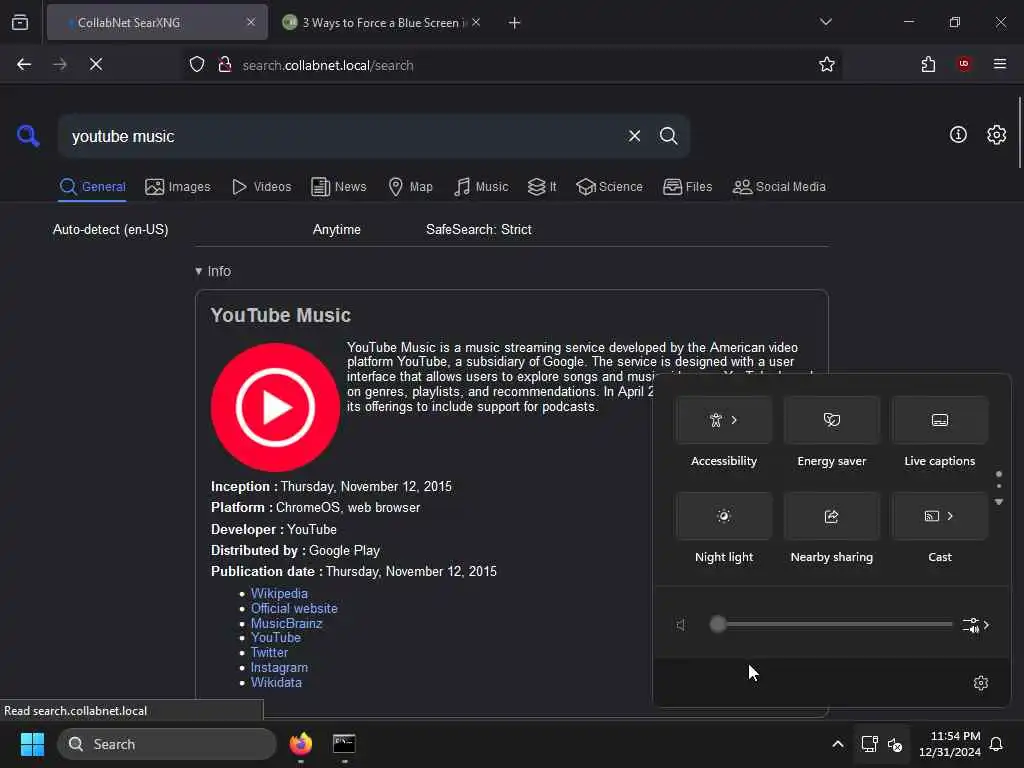
Task: Open the Anytime time range dropdown
Action: [336, 230]
